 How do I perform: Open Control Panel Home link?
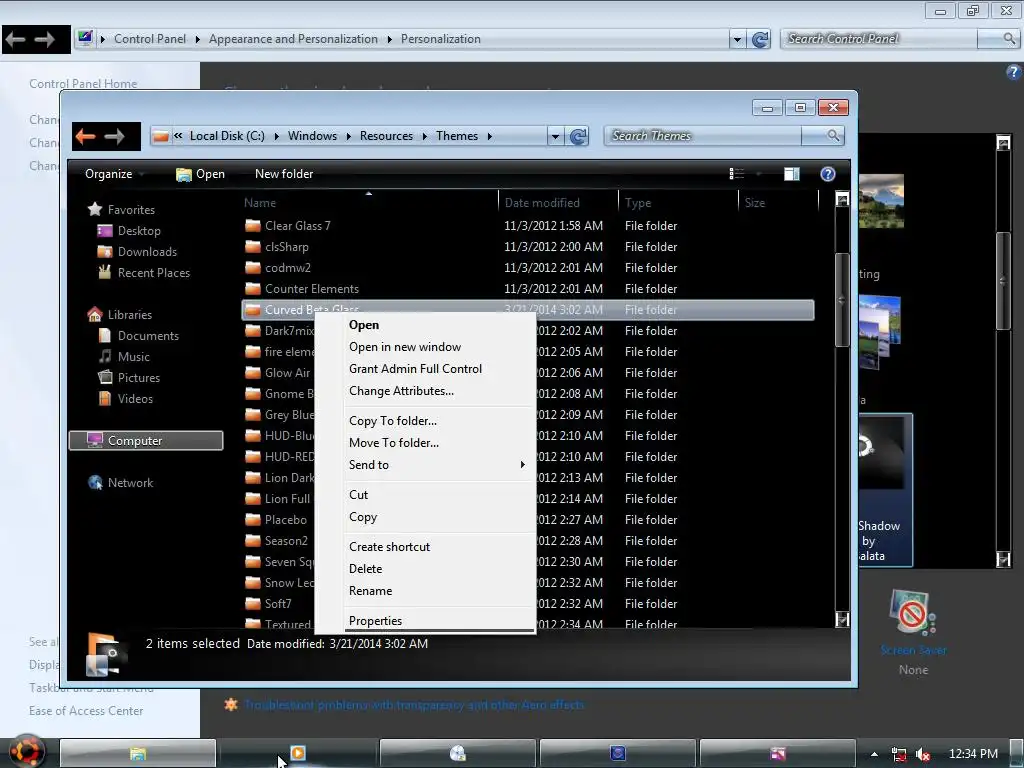tap(83, 84)
